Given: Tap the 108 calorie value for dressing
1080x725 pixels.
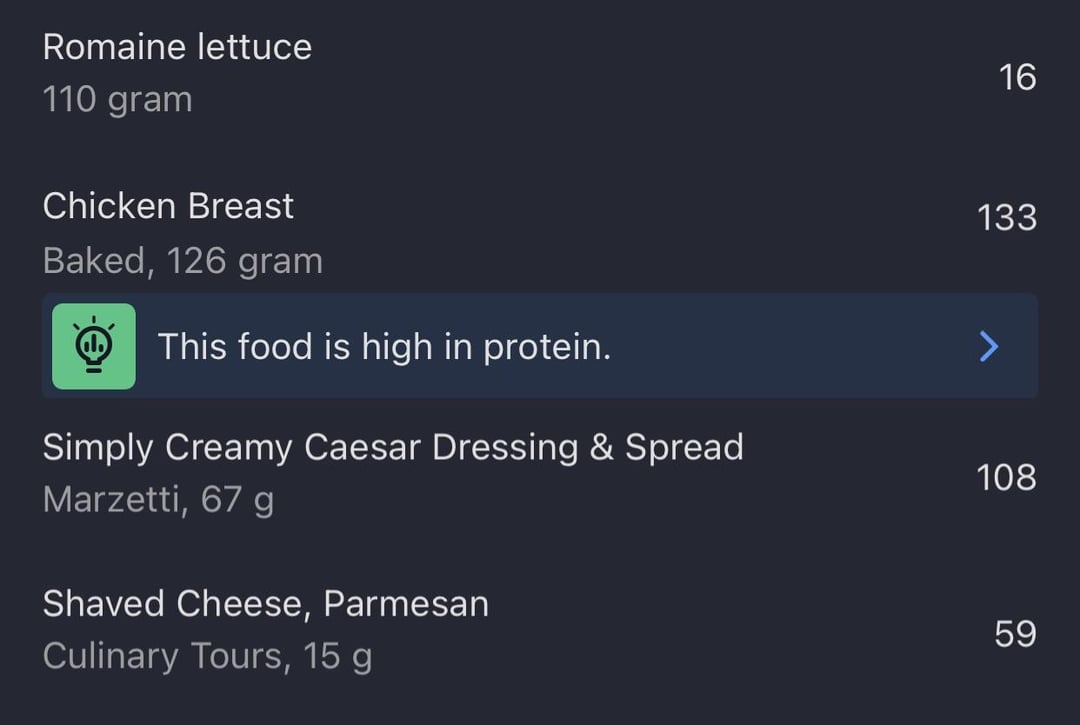Looking at the screenshot, I should coord(1006,477).
